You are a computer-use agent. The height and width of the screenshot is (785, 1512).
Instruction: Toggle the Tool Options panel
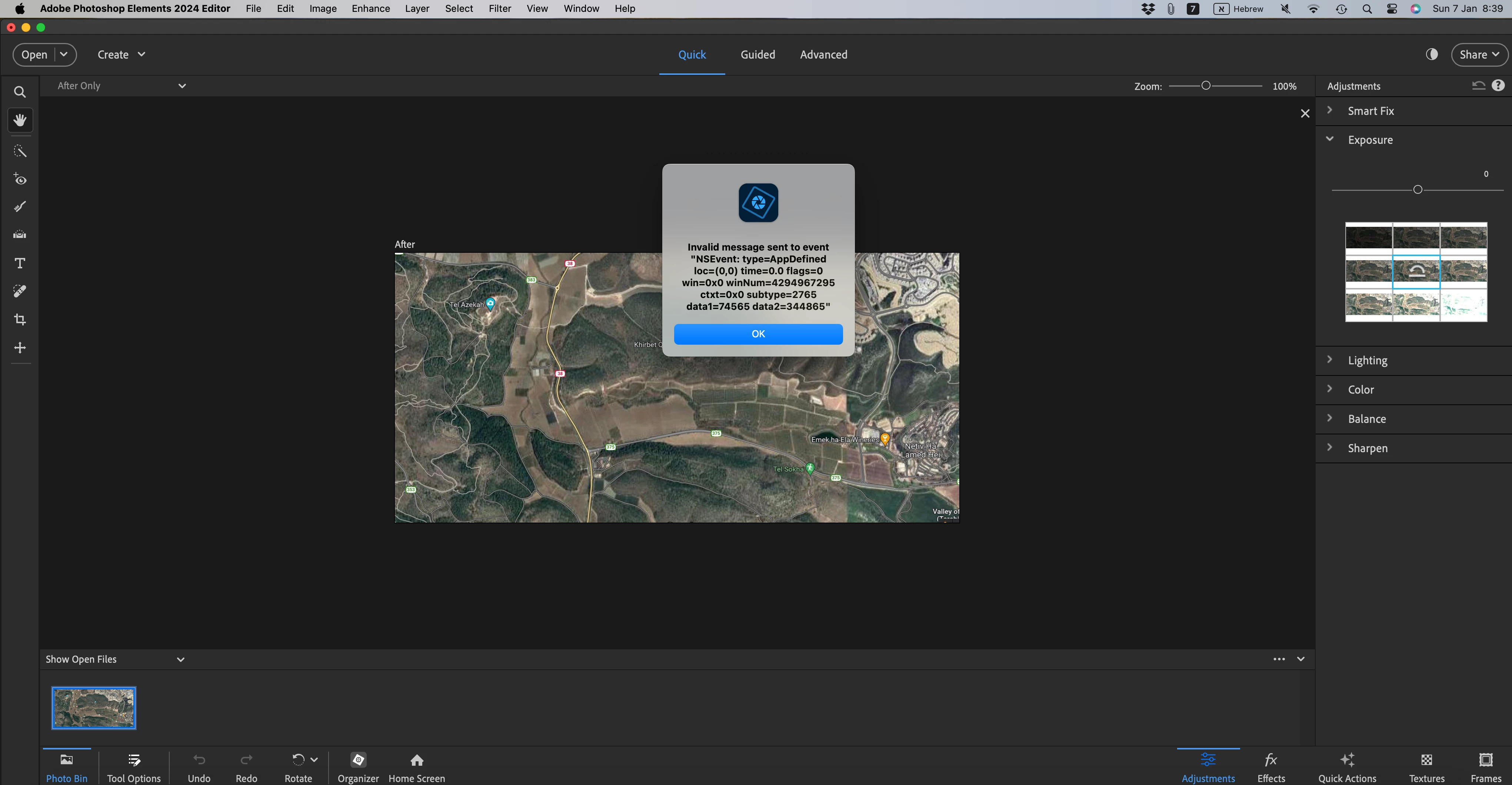click(x=134, y=767)
